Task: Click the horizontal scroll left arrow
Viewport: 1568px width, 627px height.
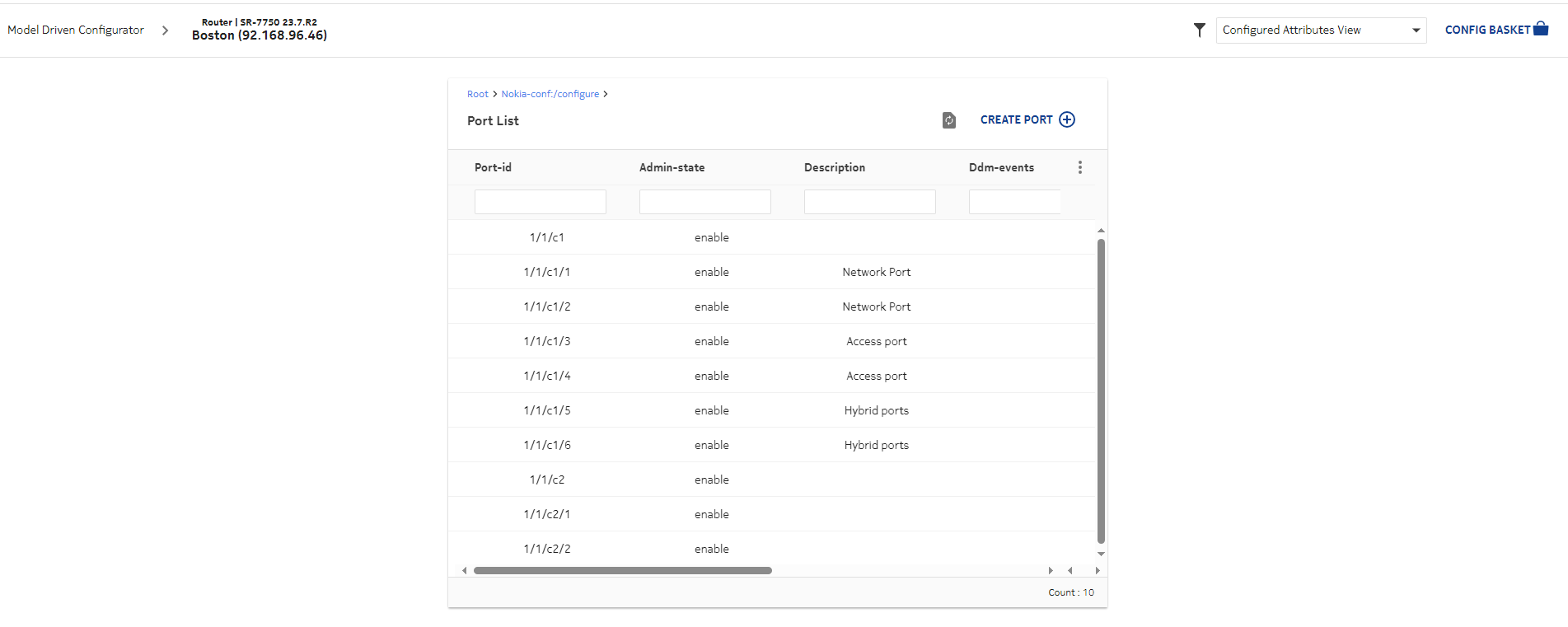Action: [465, 570]
